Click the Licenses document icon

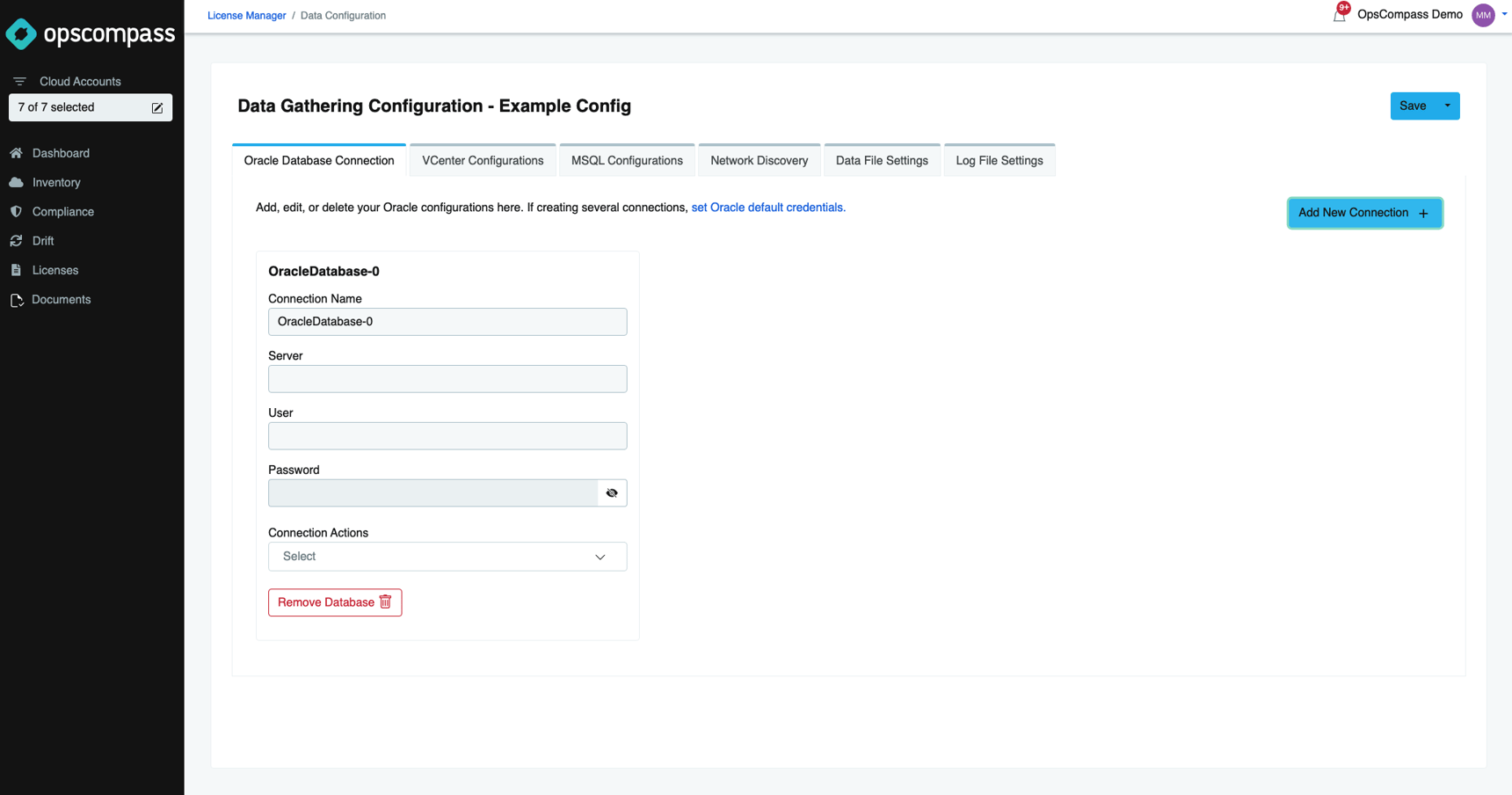(x=16, y=270)
